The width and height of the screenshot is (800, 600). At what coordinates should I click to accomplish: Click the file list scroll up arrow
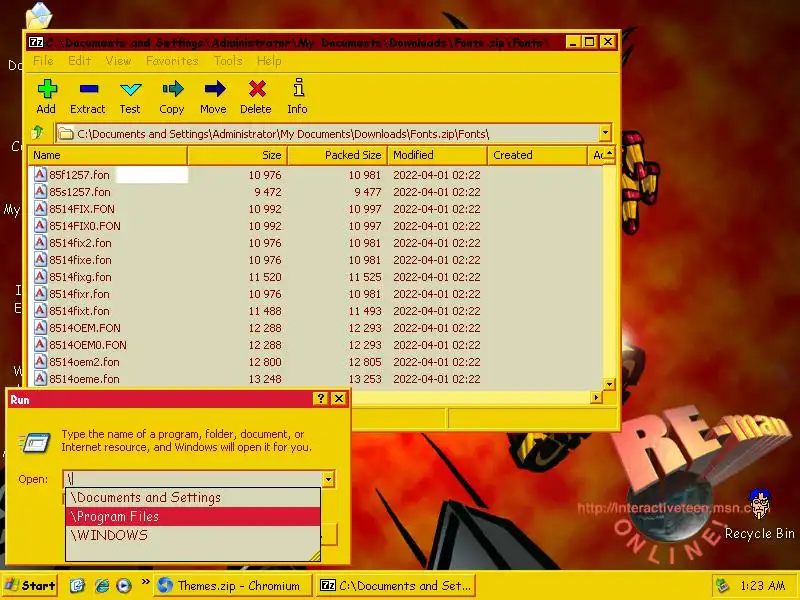coord(609,155)
